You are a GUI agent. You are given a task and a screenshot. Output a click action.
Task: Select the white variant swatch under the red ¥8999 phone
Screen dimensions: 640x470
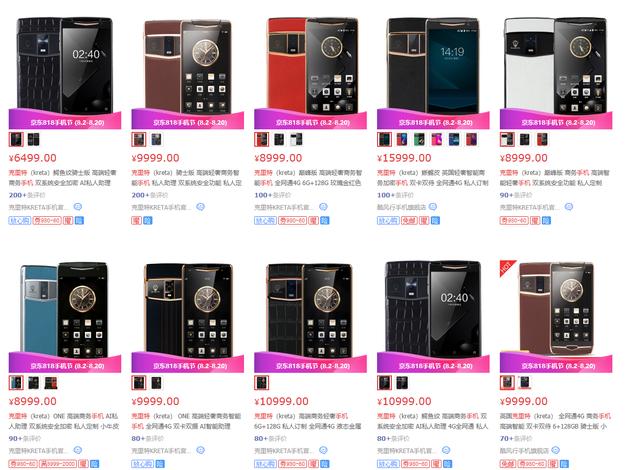click(x=296, y=140)
